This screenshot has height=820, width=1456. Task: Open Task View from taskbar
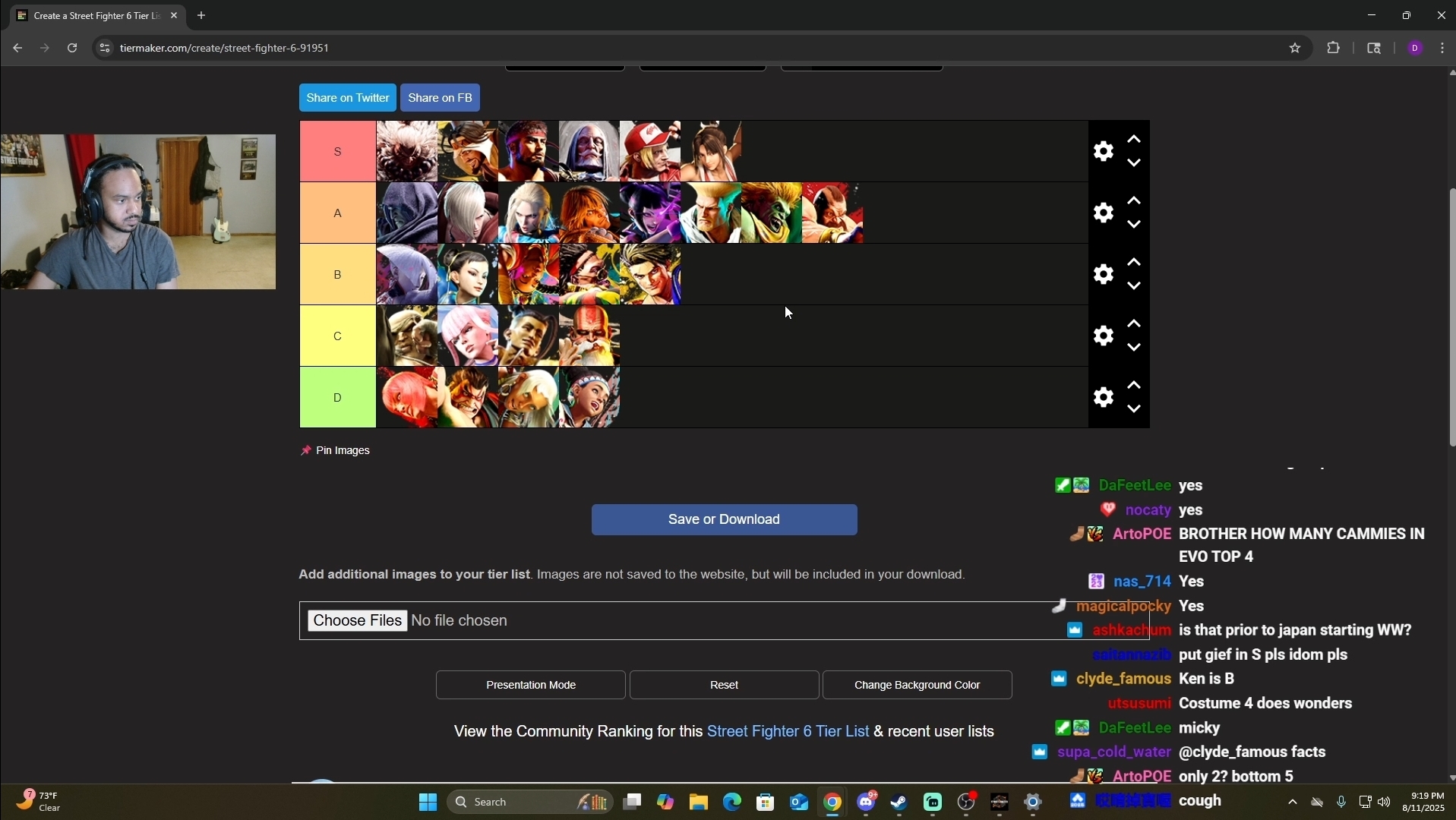click(x=633, y=802)
